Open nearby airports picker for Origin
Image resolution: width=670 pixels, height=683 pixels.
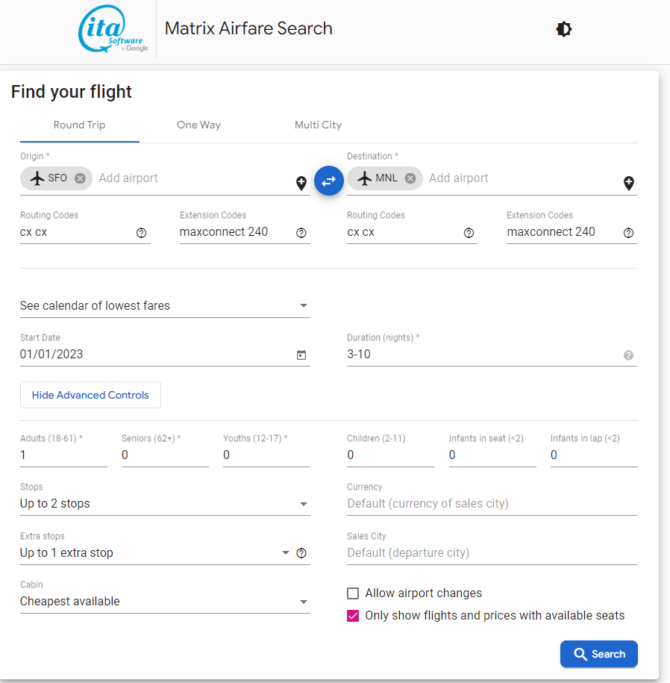coord(301,183)
